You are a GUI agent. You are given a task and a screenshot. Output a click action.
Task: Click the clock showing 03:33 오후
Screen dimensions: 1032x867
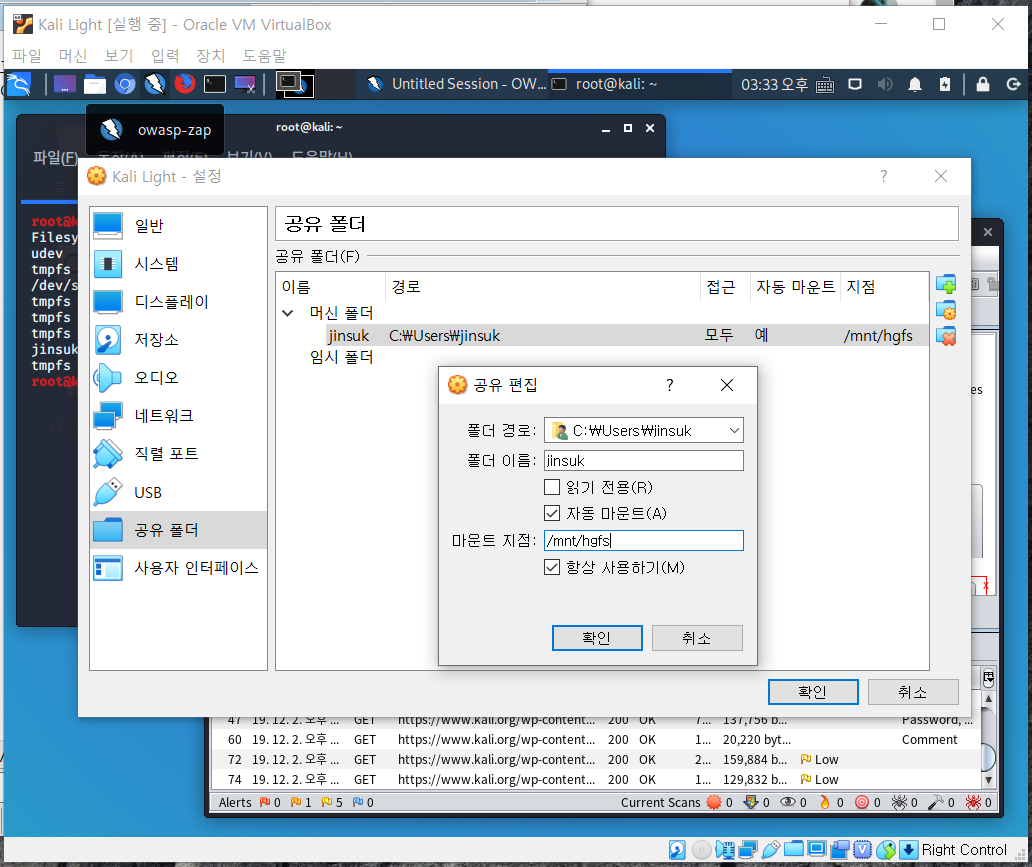point(774,85)
